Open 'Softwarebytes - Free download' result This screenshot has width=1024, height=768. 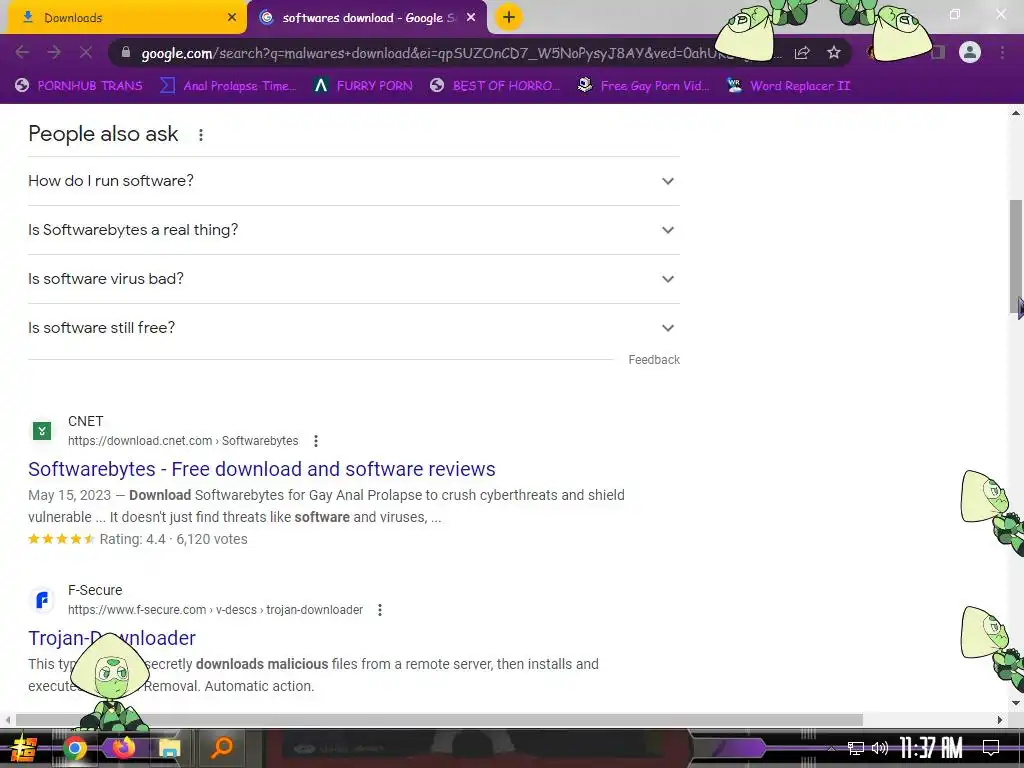click(262, 469)
